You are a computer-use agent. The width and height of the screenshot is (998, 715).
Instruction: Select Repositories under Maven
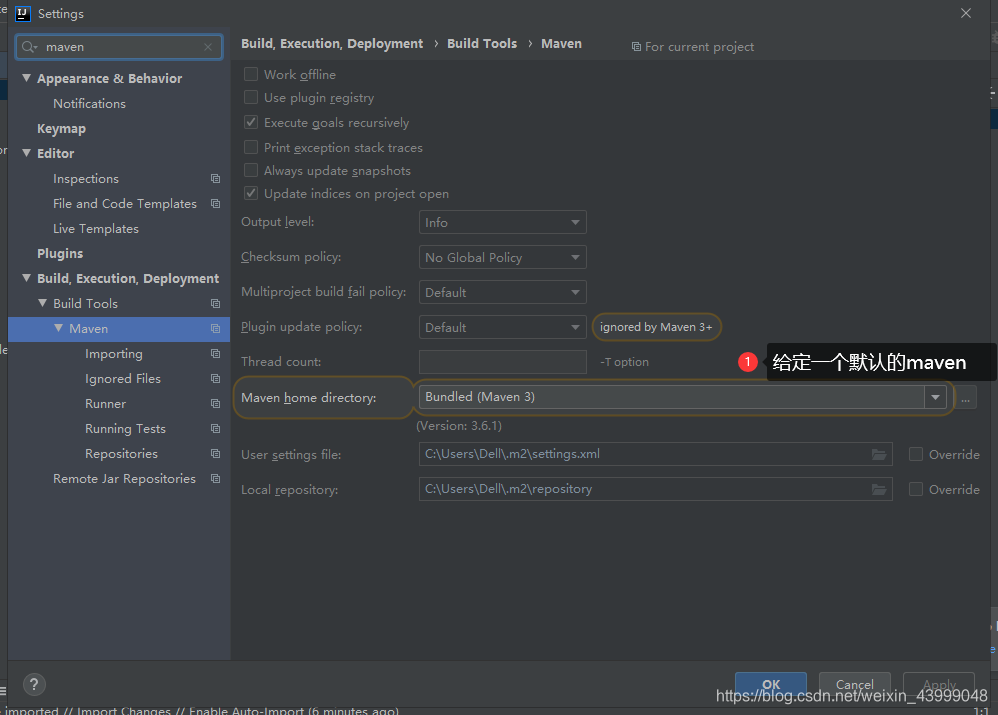tap(122, 454)
